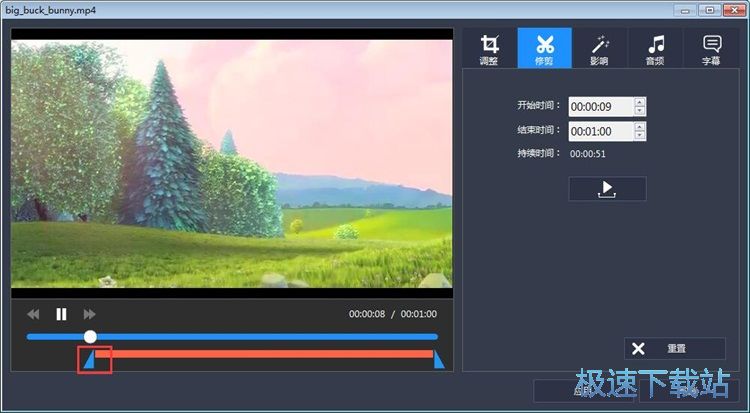The height and width of the screenshot is (413, 750).
Task: Click the playback time 00:00:08 / 00:01:00
Action: coord(393,314)
